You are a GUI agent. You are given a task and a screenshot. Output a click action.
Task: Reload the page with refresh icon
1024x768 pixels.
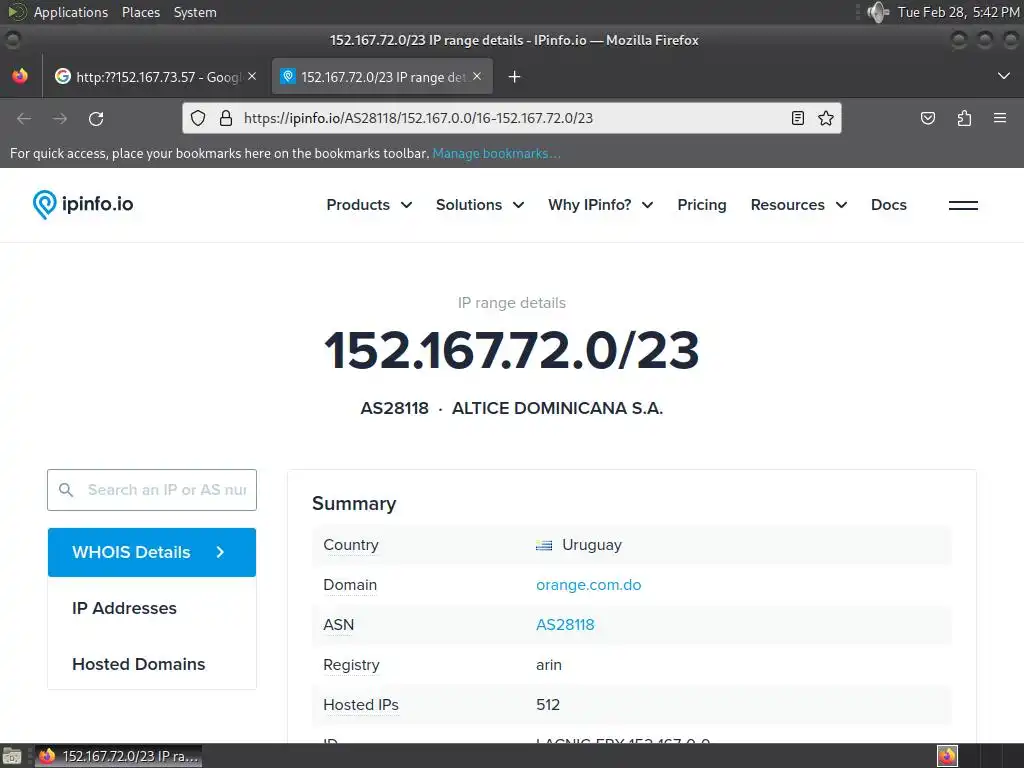coord(96,119)
